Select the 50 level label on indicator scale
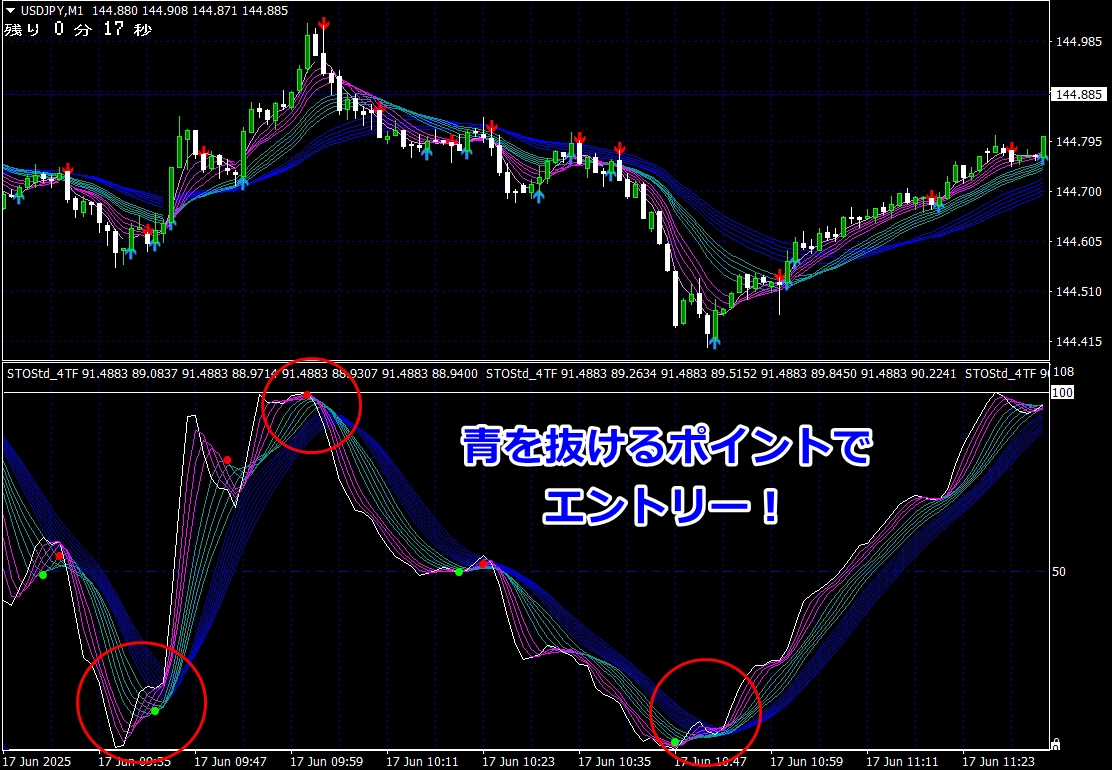1112x770 pixels. [x=1058, y=571]
